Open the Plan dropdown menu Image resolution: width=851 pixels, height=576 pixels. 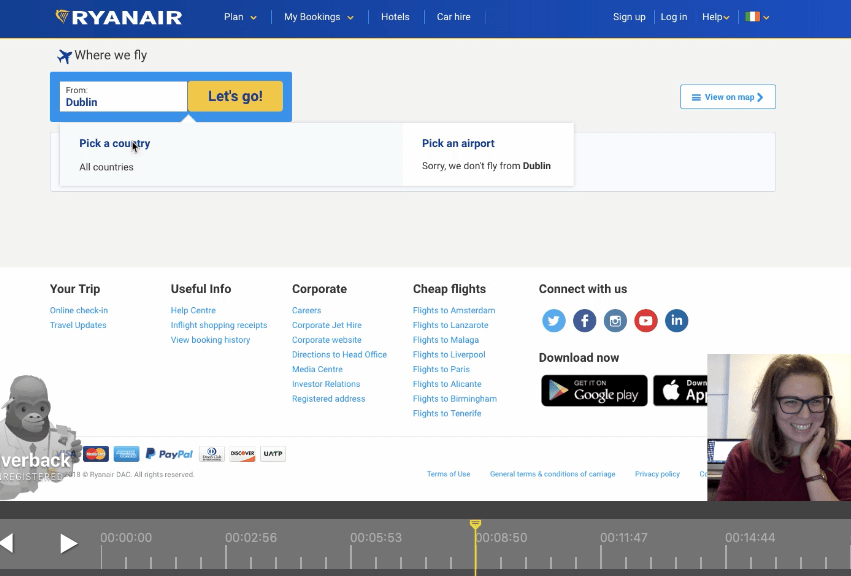pos(240,17)
